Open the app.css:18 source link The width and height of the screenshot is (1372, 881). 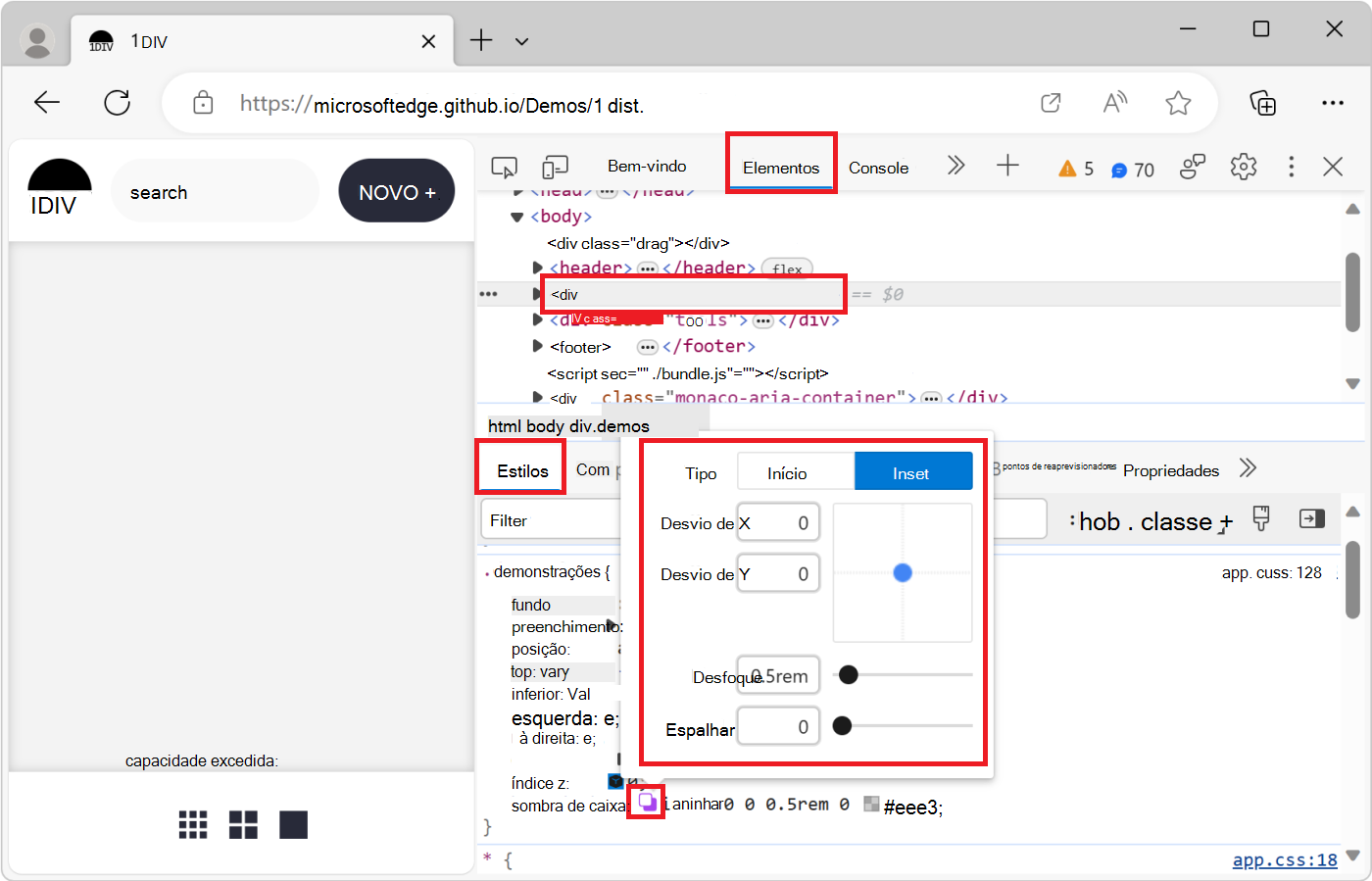pos(1284,859)
